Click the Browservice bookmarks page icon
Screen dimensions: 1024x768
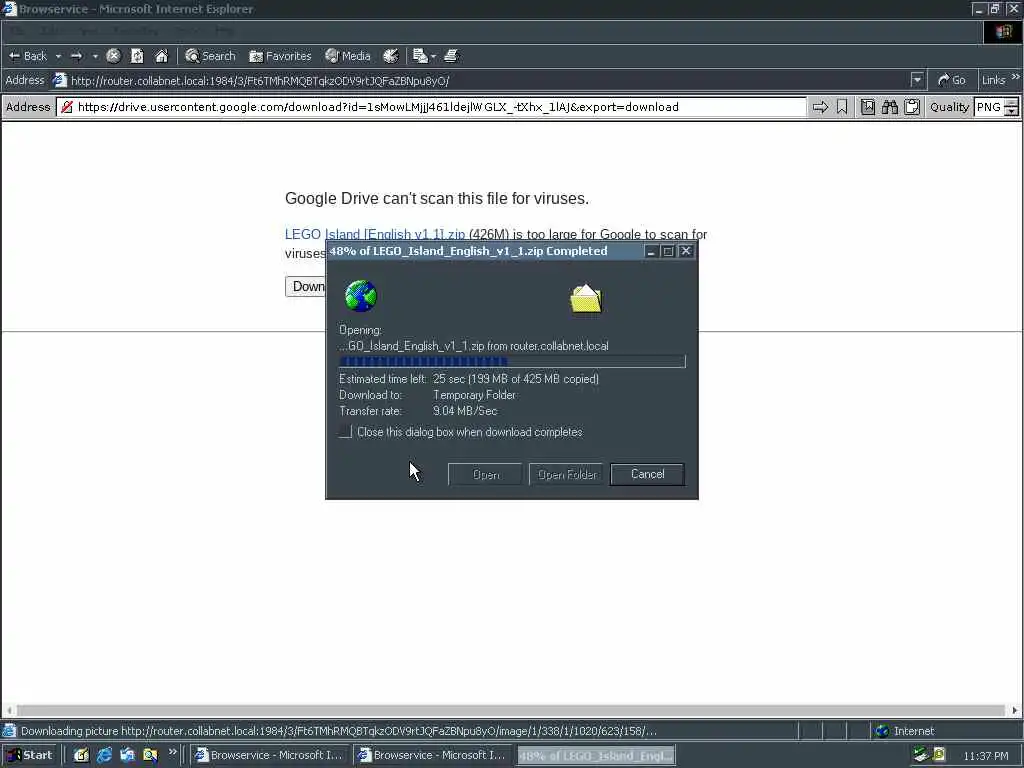click(x=867, y=107)
